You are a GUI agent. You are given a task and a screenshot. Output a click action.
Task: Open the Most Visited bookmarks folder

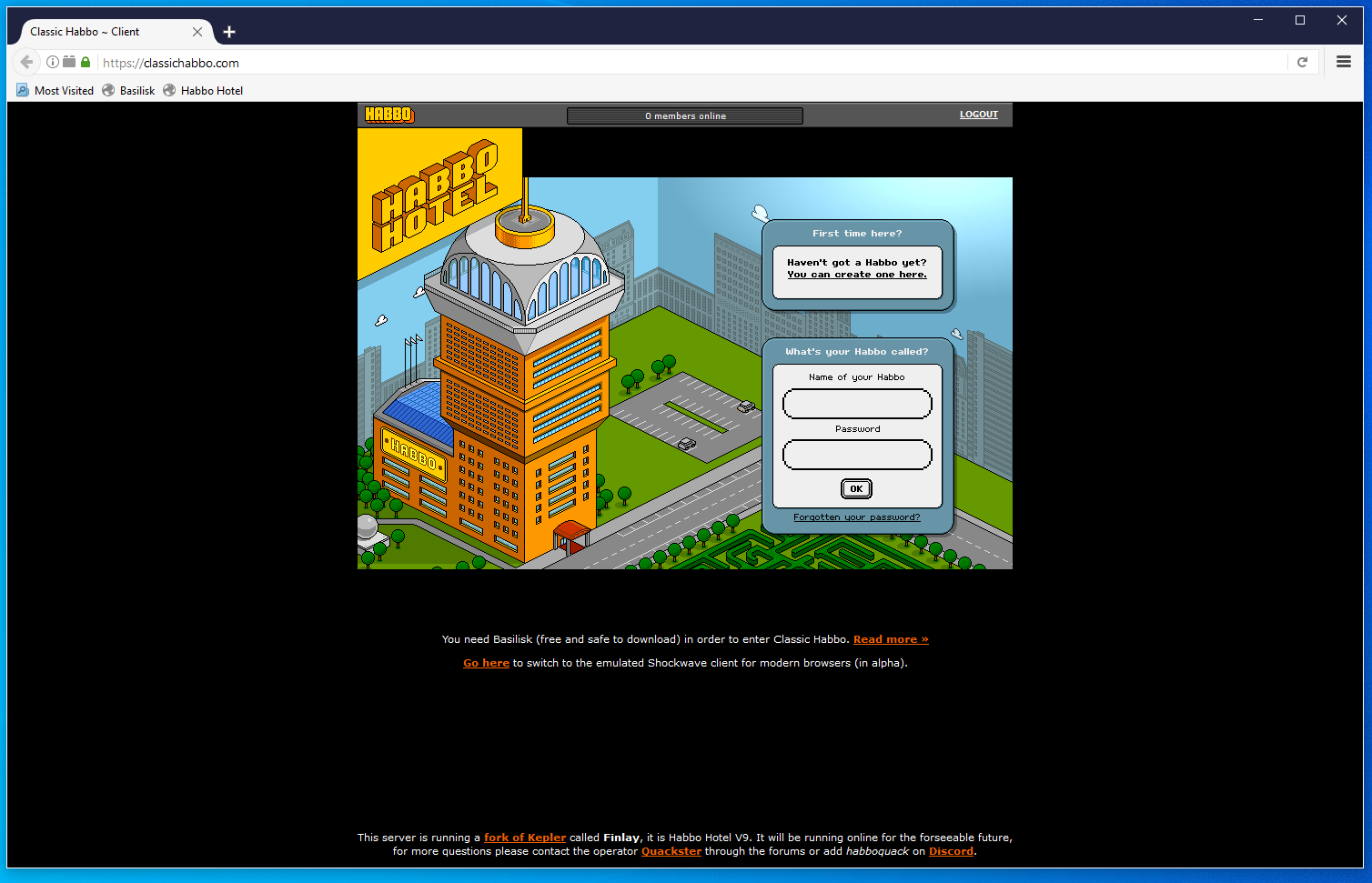(55, 90)
